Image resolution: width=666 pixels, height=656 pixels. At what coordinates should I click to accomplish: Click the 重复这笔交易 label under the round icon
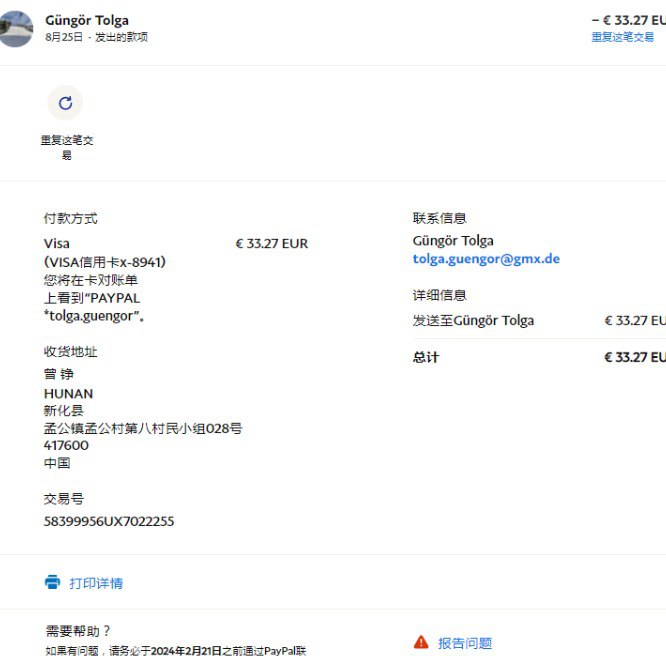tap(66, 147)
